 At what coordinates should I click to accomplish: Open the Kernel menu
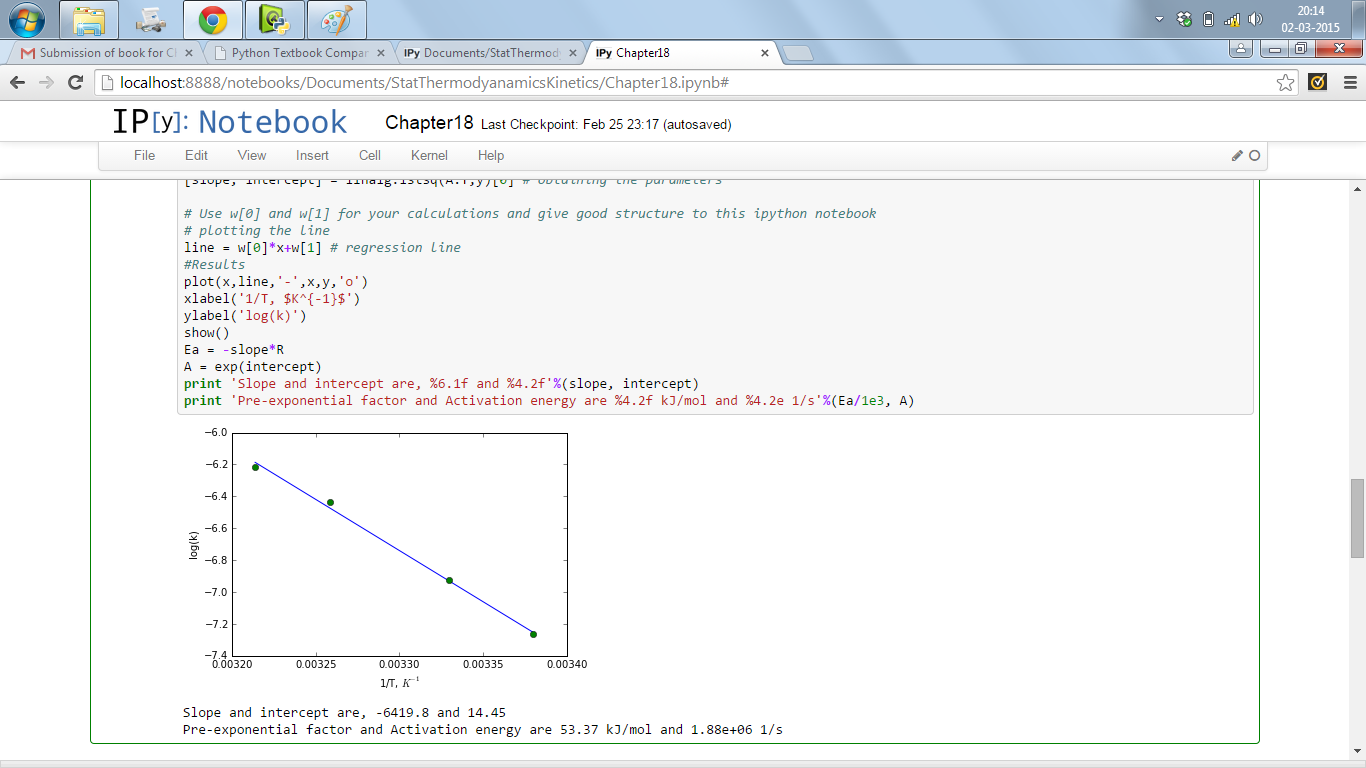point(429,156)
